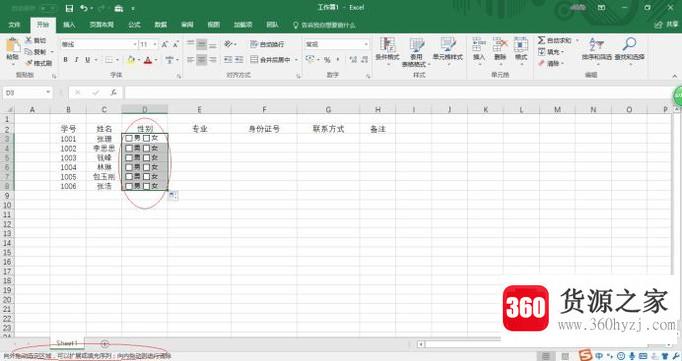Switch to the Formulas (公式) tab
This screenshot has height=361, width=682.
134,25
